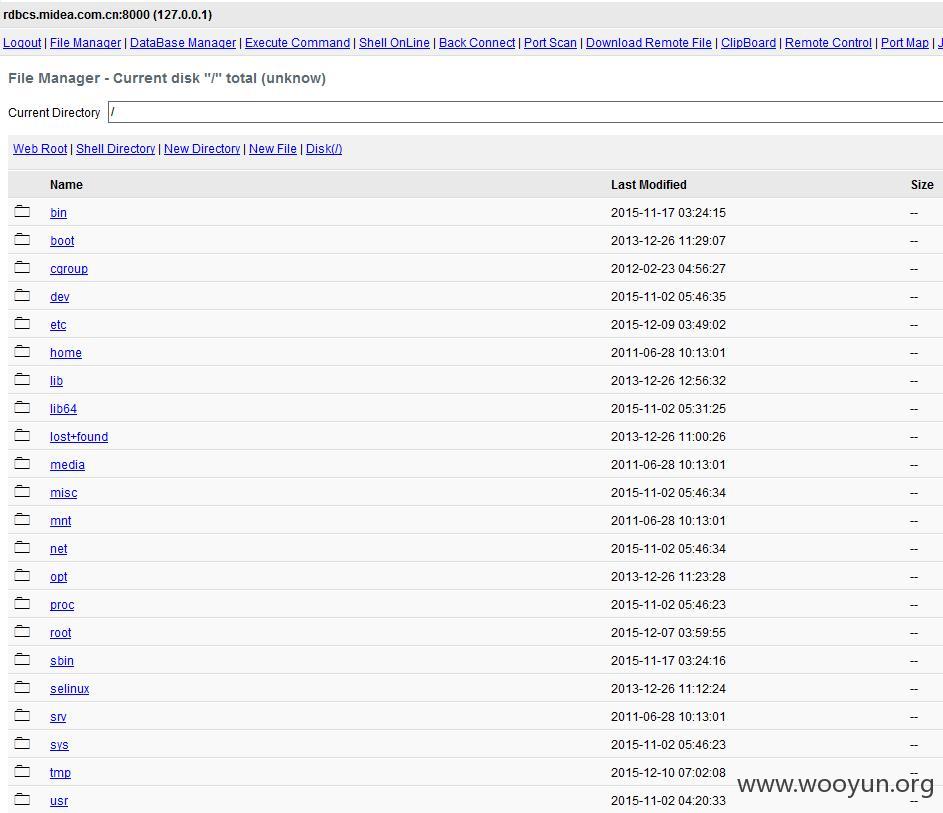Click the folder icon in the home row
This screenshot has width=943, height=813.
pos(22,351)
